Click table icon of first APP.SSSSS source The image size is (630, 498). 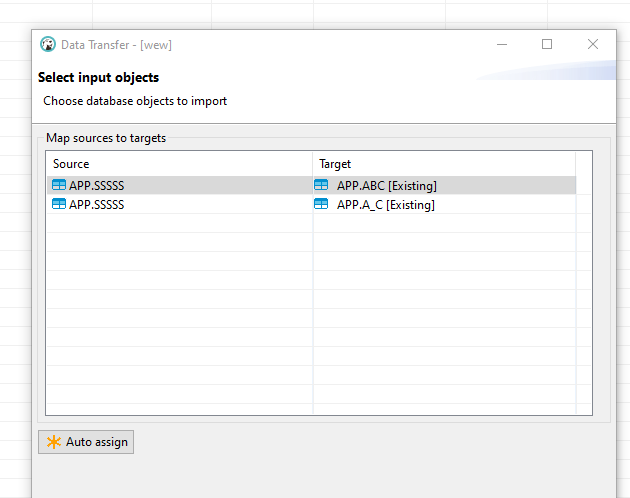coord(59,185)
